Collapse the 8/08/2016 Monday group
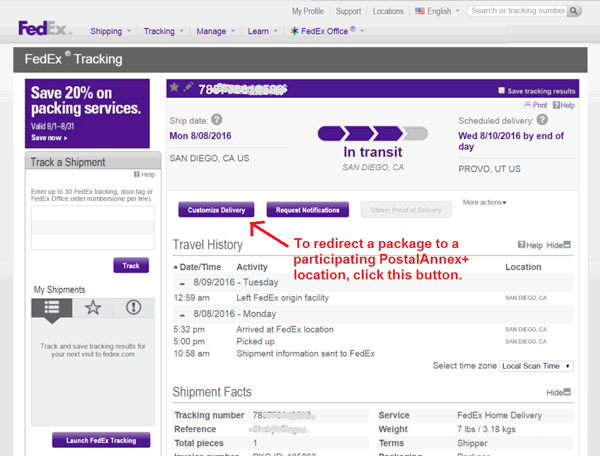600x456 pixels. pos(183,315)
